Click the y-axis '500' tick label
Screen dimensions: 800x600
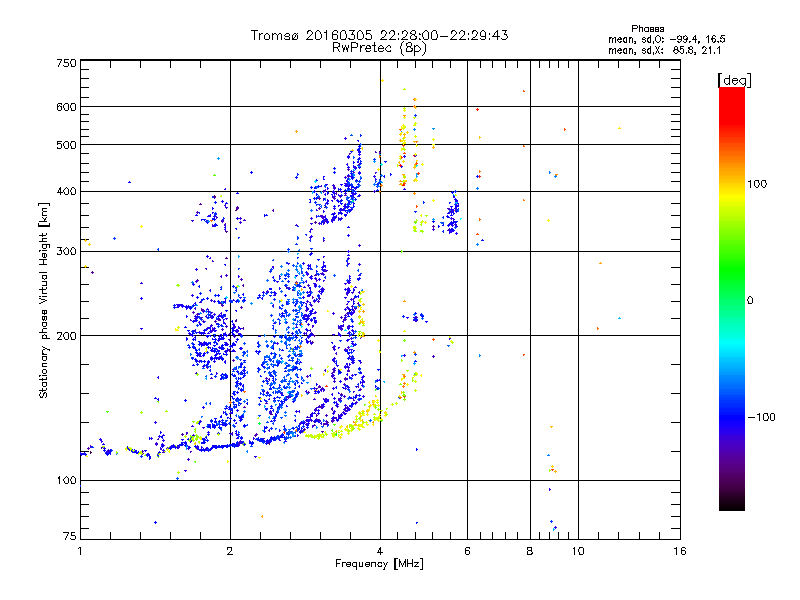click(x=66, y=145)
